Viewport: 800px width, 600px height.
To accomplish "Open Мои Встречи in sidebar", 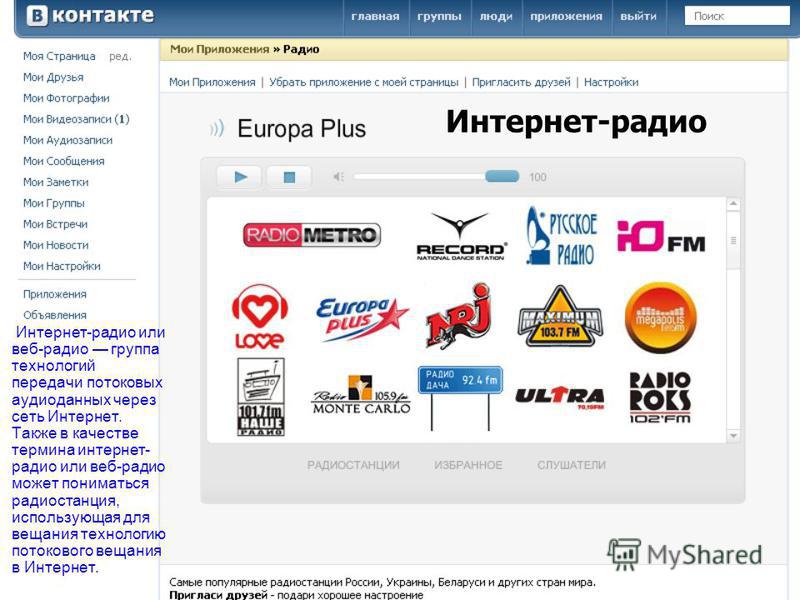I will 55,224.
